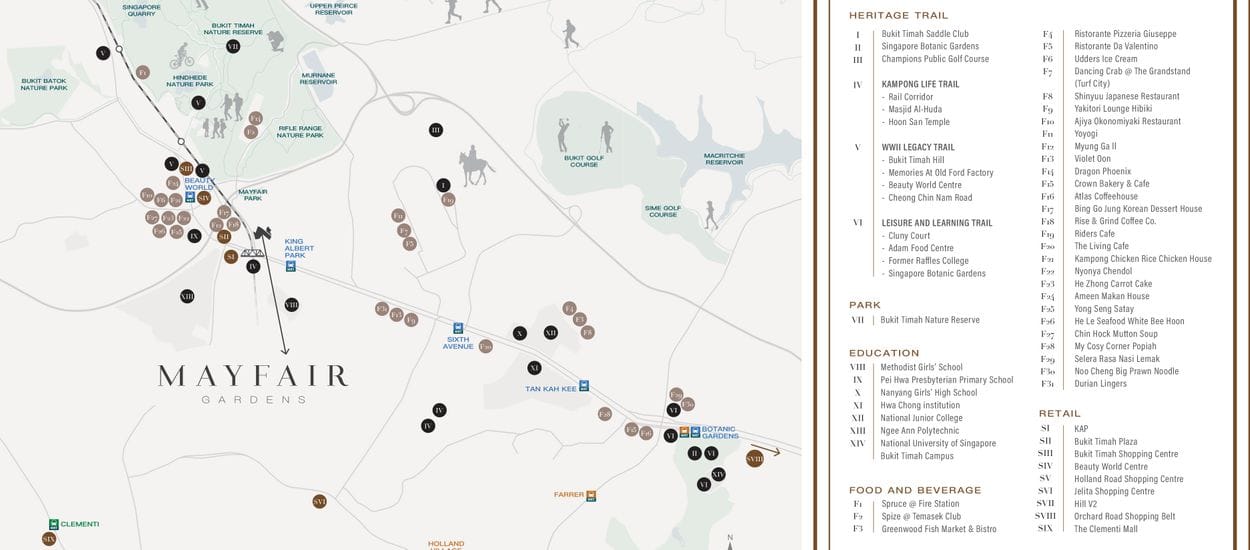Click the SII Bukit Timah Plaza marker
Viewport: 1250px width, 550px height.
(224, 237)
